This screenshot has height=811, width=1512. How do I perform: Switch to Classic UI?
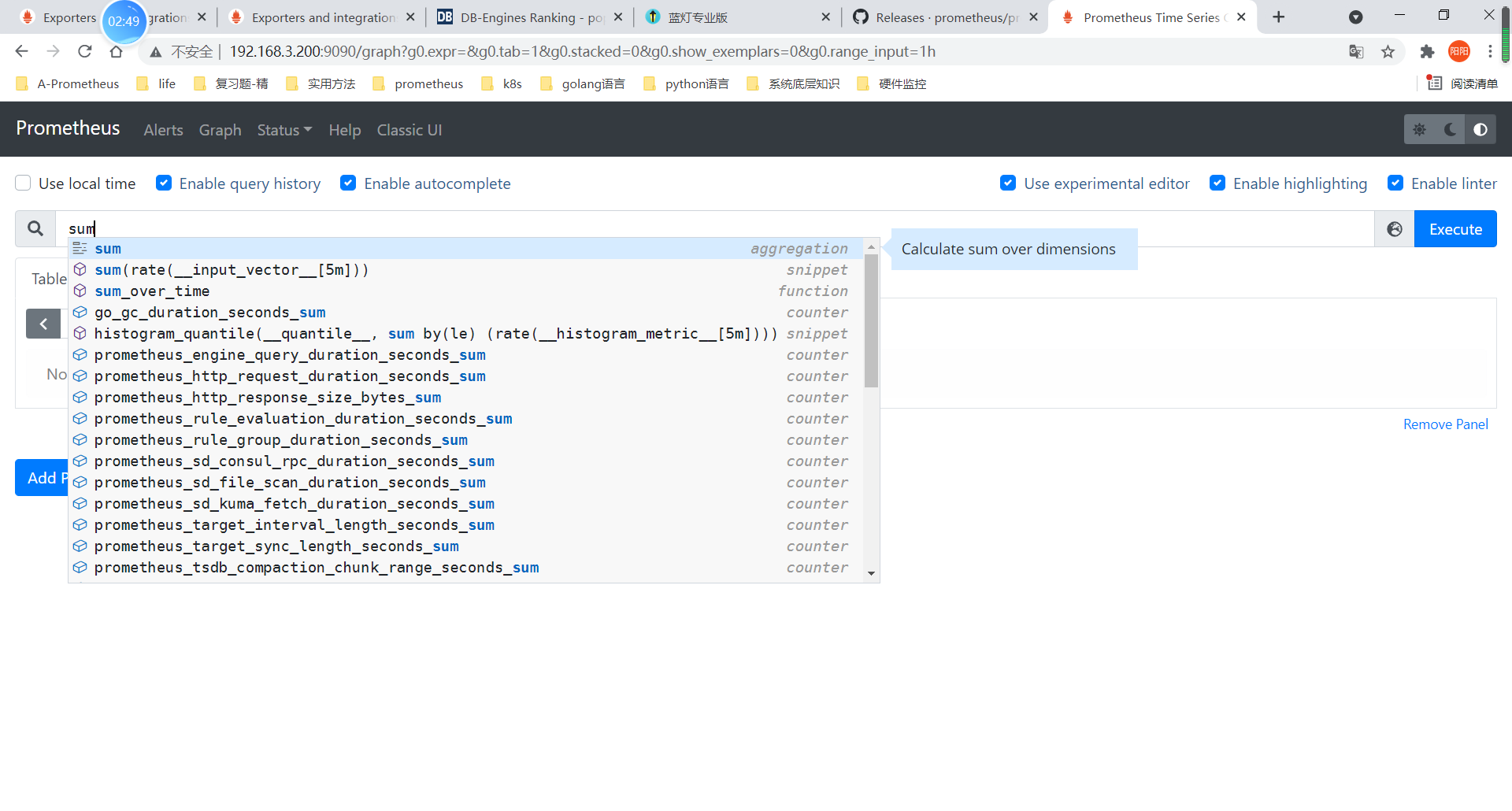click(x=409, y=130)
